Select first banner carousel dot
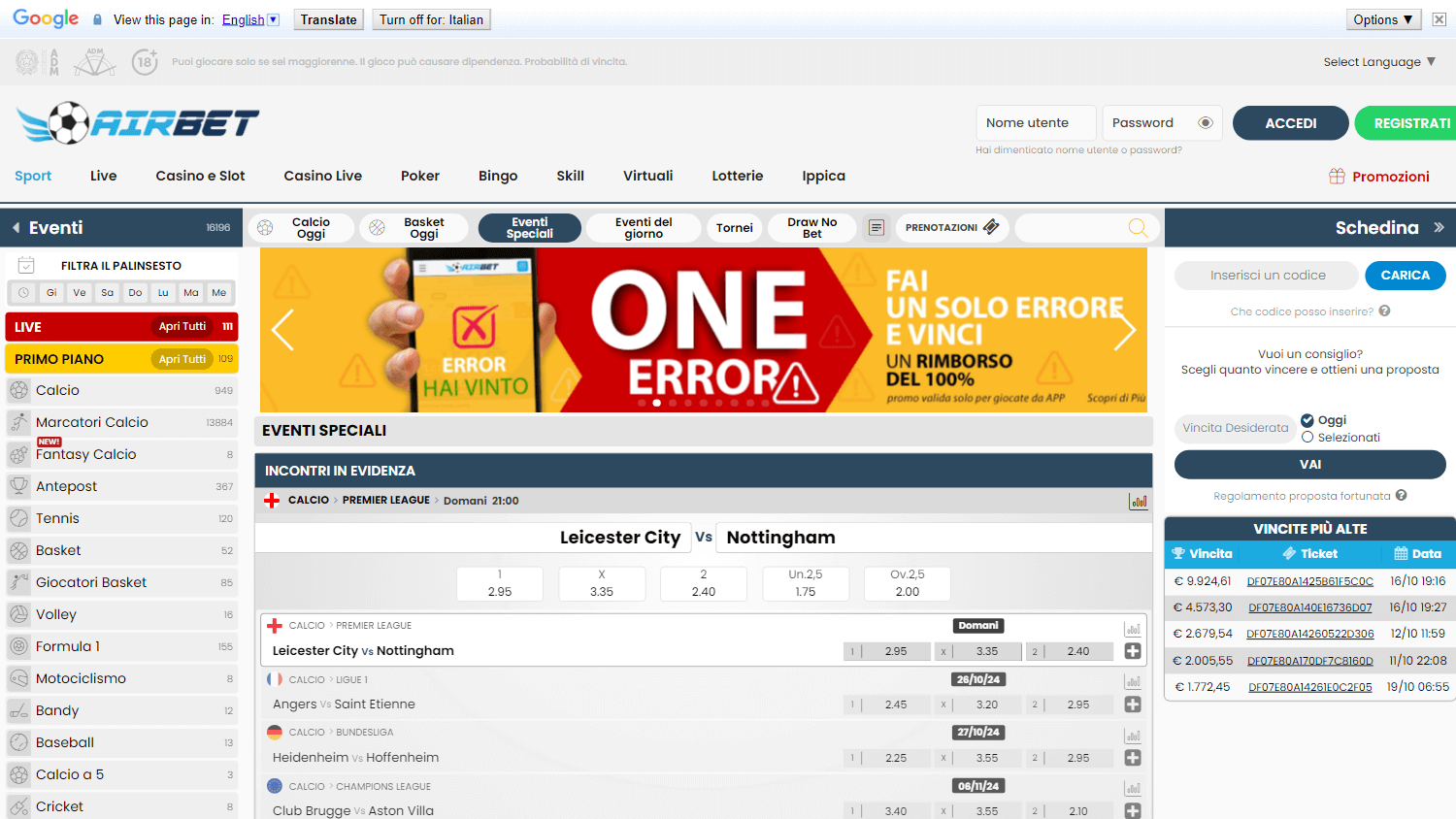 point(642,403)
